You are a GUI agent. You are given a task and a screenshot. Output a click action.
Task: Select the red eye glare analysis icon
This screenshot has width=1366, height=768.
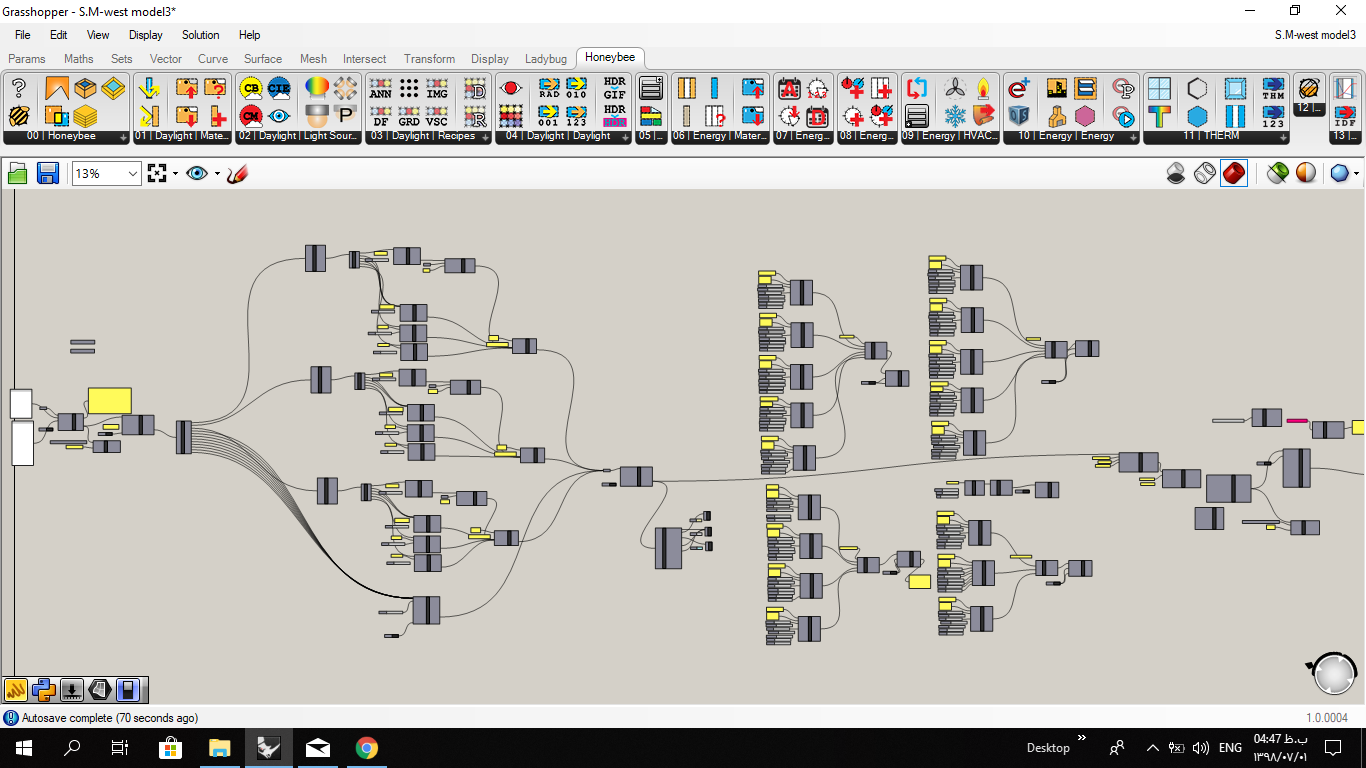tap(511, 89)
